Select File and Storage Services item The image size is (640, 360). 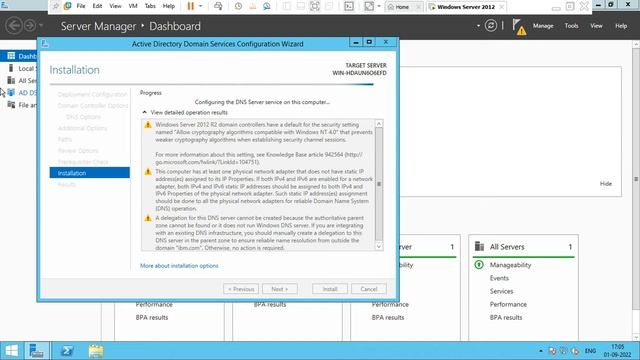click(19, 105)
